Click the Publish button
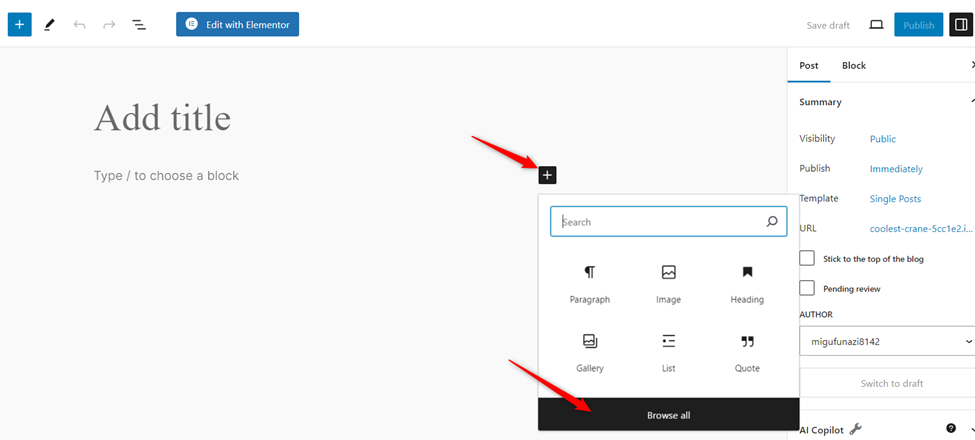975x440 pixels. coord(918,25)
